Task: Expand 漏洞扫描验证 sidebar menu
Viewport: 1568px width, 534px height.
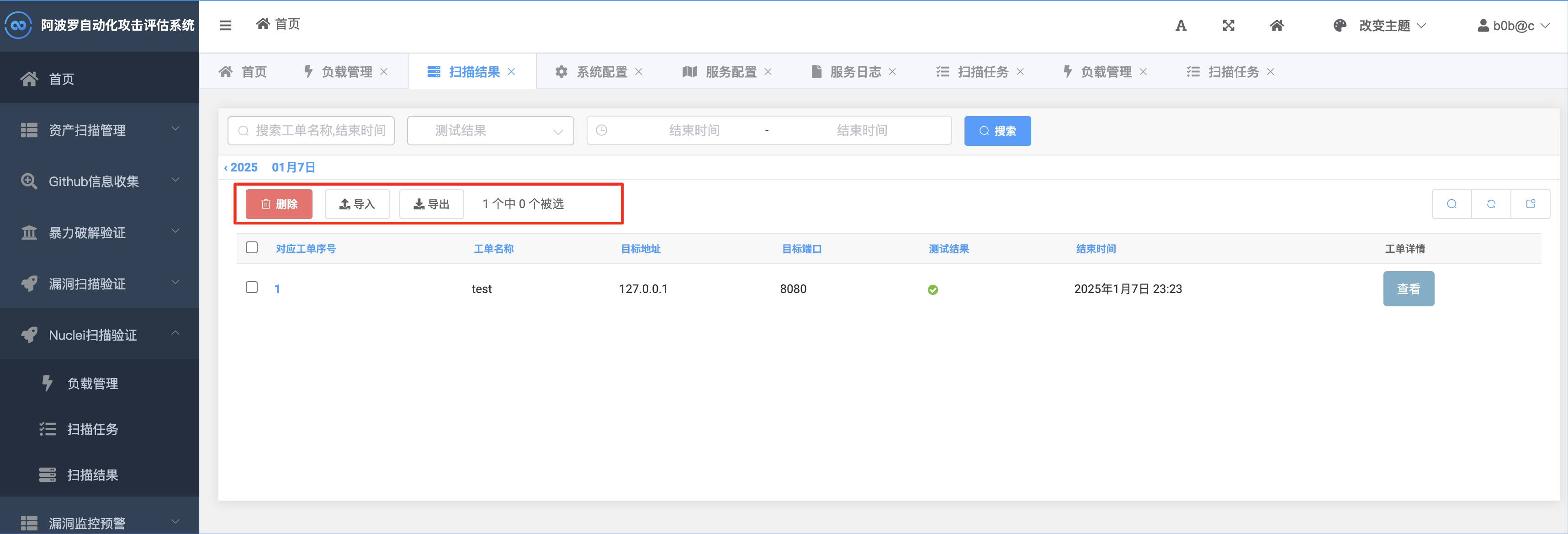Action: [100, 283]
